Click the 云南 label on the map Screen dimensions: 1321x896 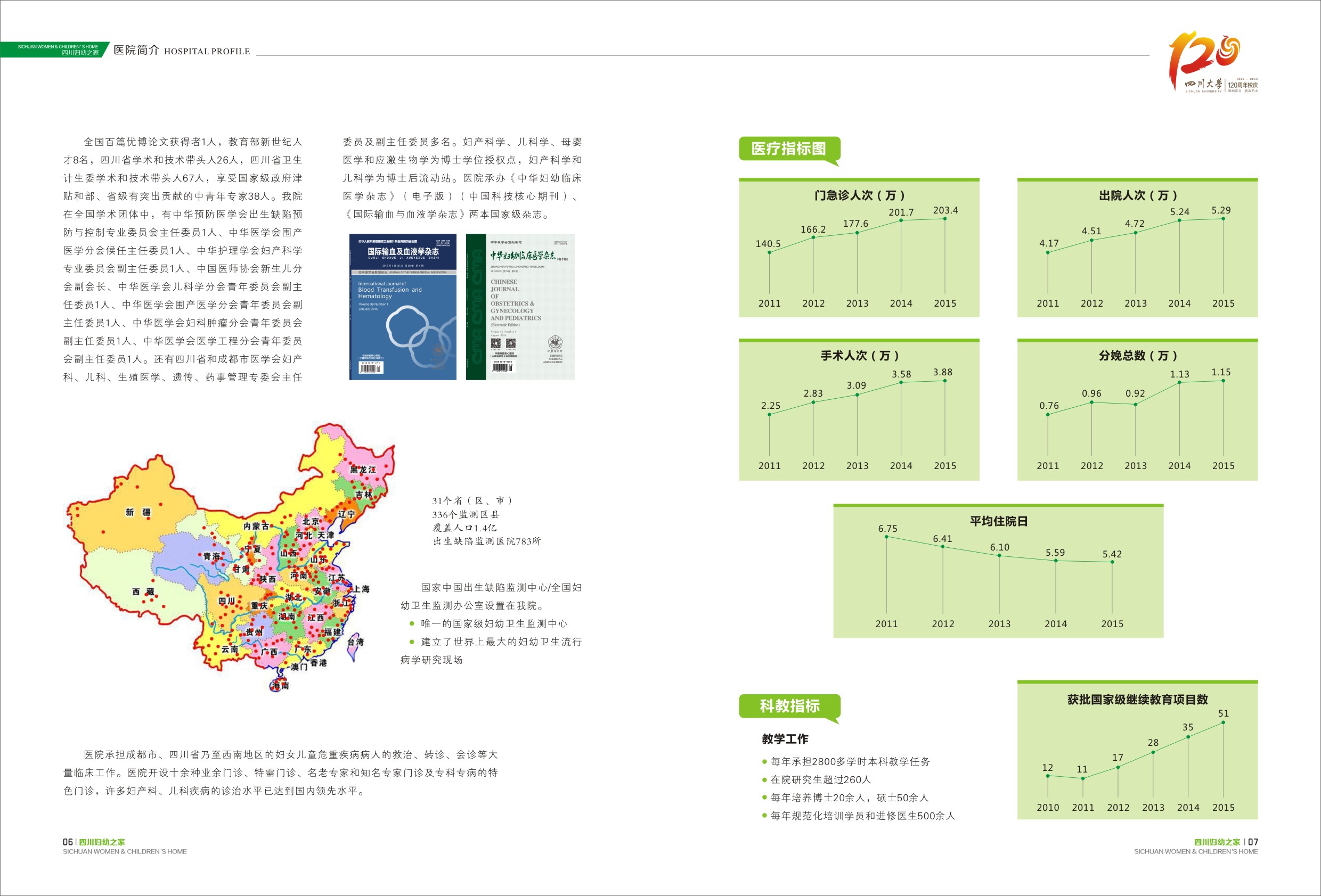[x=230, y=649]
